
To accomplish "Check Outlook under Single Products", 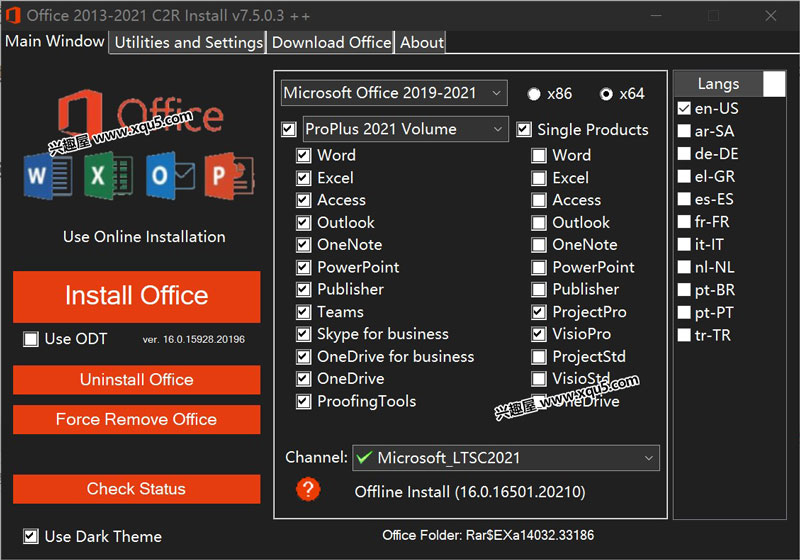I will coord(539,222).
